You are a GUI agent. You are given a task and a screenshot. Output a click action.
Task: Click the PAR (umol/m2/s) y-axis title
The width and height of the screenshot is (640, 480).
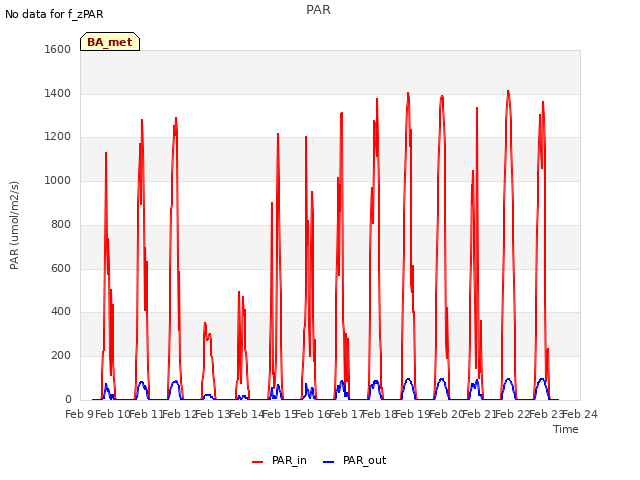[x=14, y=225]
